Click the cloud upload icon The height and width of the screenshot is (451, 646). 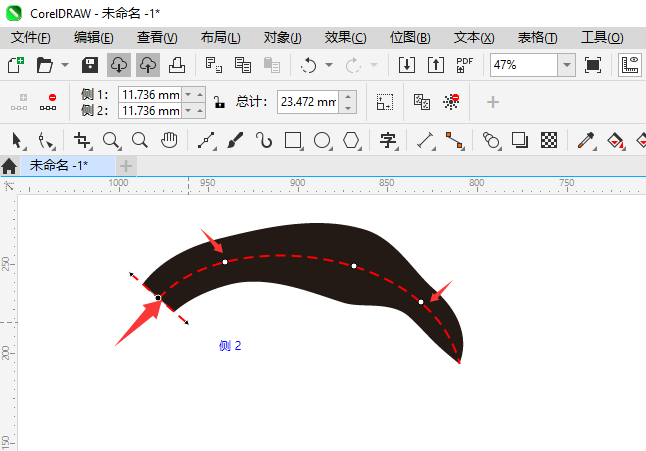tap(148, 65)
